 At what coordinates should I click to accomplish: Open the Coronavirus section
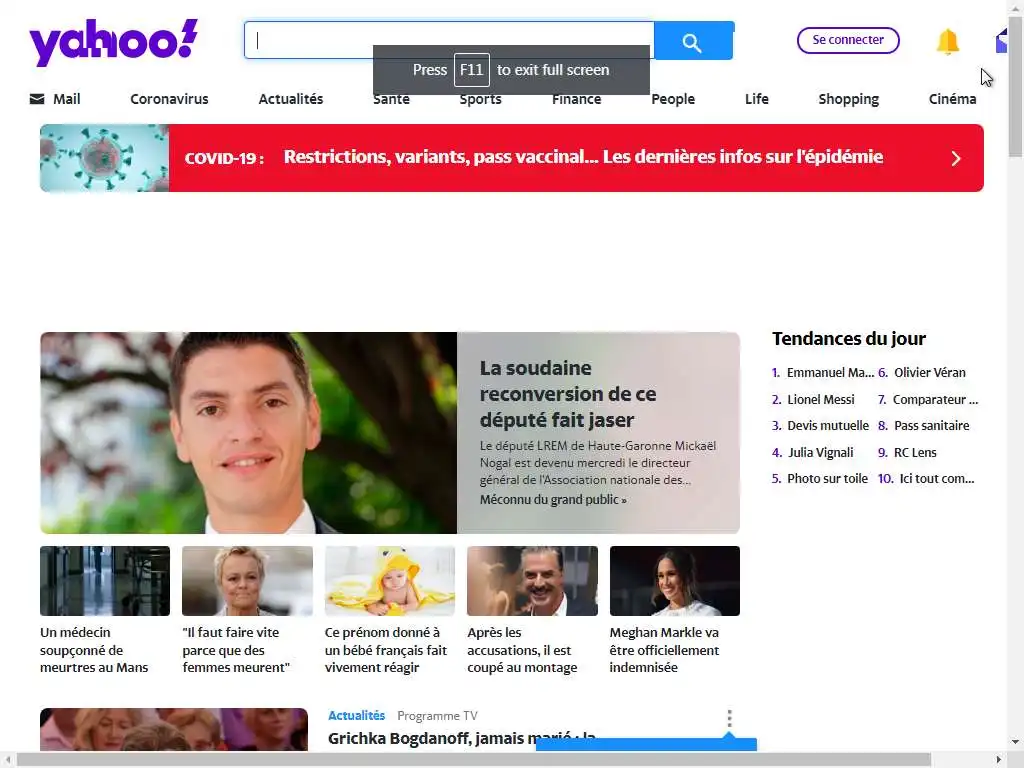point(169,99)
